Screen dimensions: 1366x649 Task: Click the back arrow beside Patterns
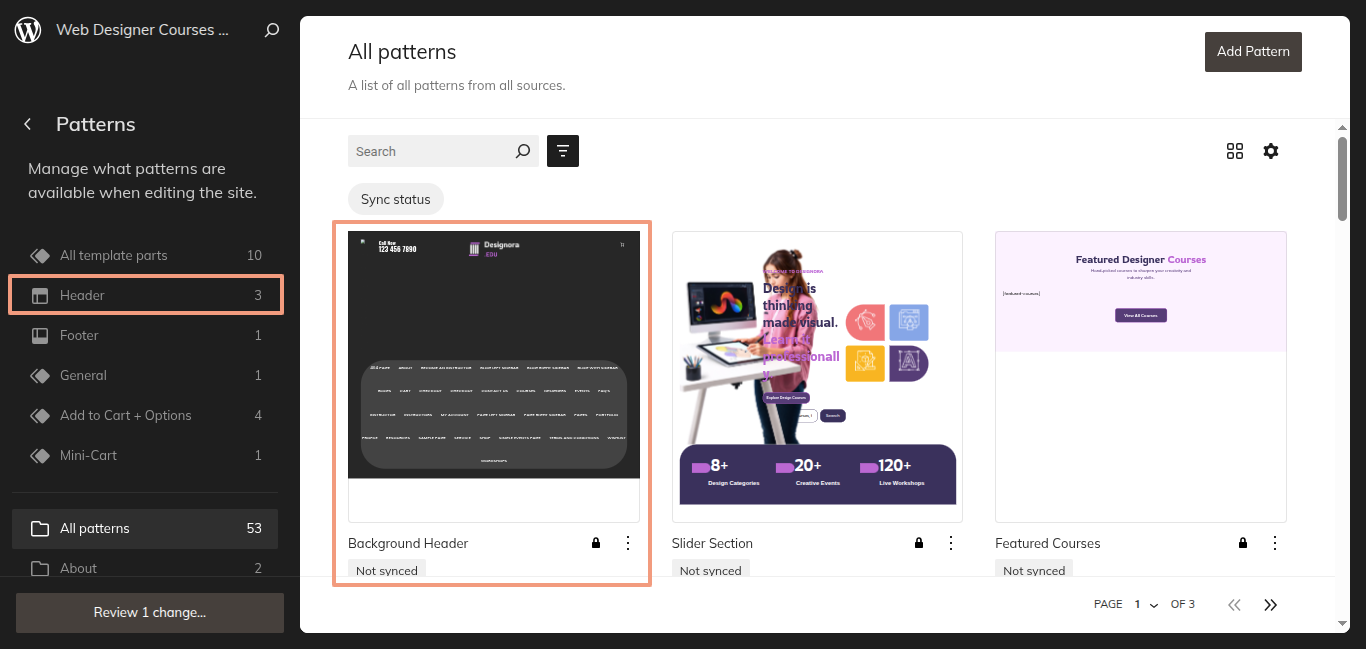[x=28, y=124]
